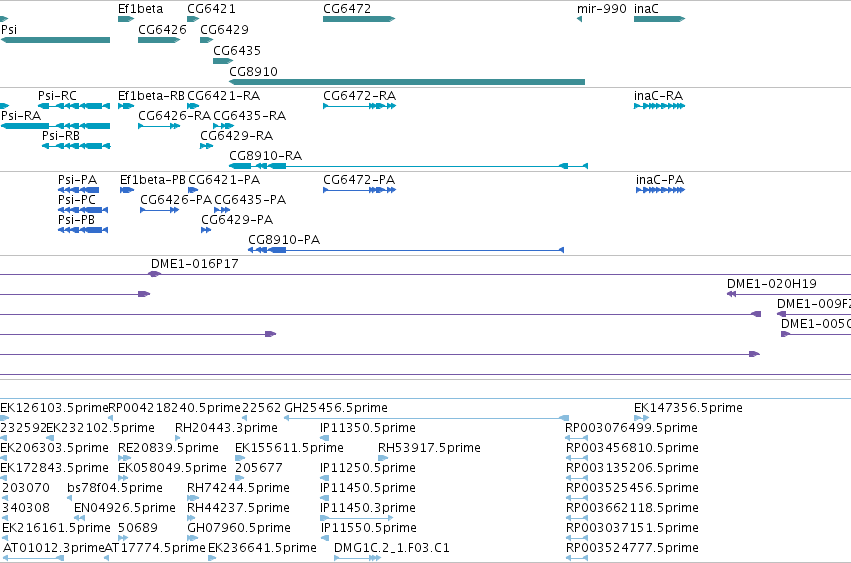
Task: Select the inaC-RA transcript label
Action: coord(658,96)
